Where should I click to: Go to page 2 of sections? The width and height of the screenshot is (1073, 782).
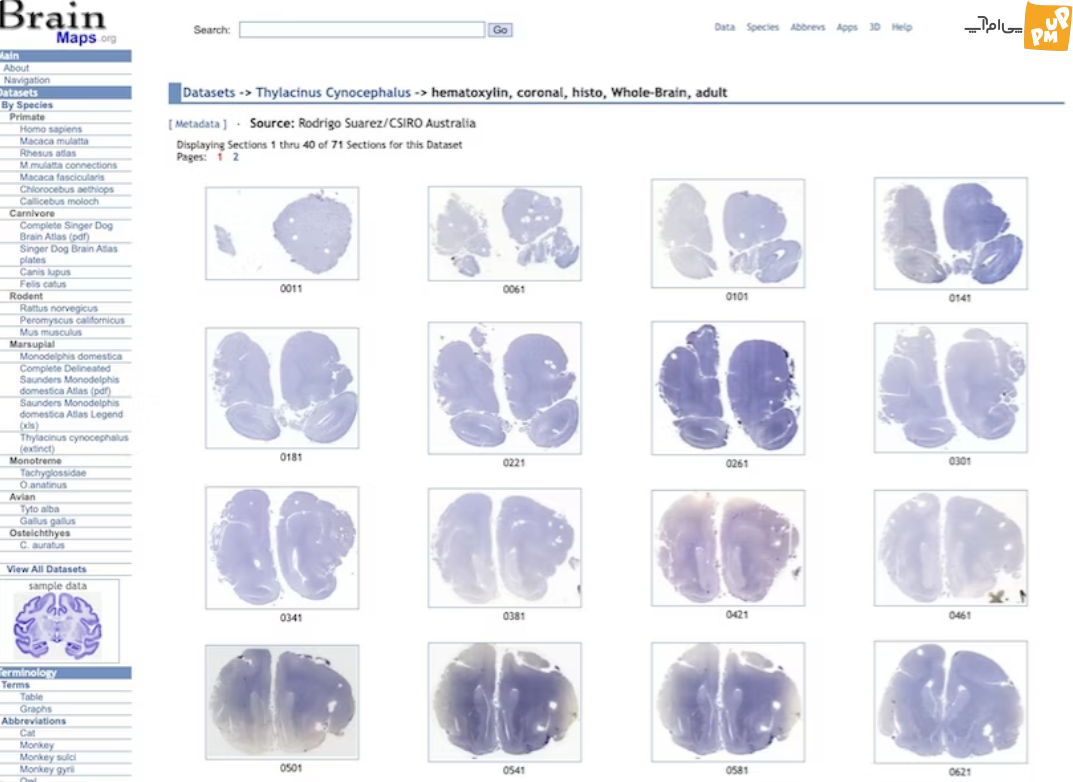pyautogui.click(x=236, y=157)
